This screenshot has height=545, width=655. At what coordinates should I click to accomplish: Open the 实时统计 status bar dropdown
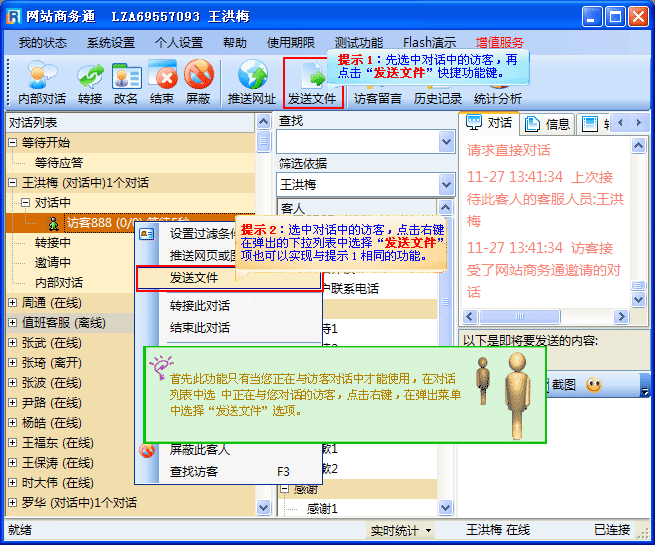[401, 530]
